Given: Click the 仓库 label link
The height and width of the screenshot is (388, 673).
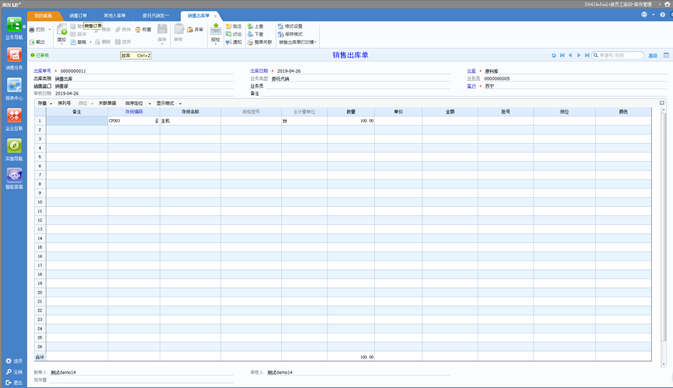Looking at the screenshot, I should (471, 71).
